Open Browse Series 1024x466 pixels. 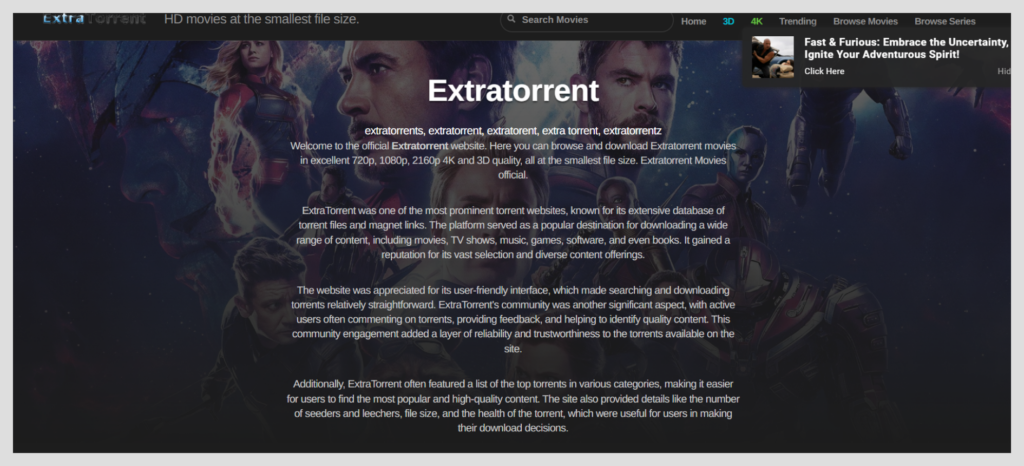[945, 22]
